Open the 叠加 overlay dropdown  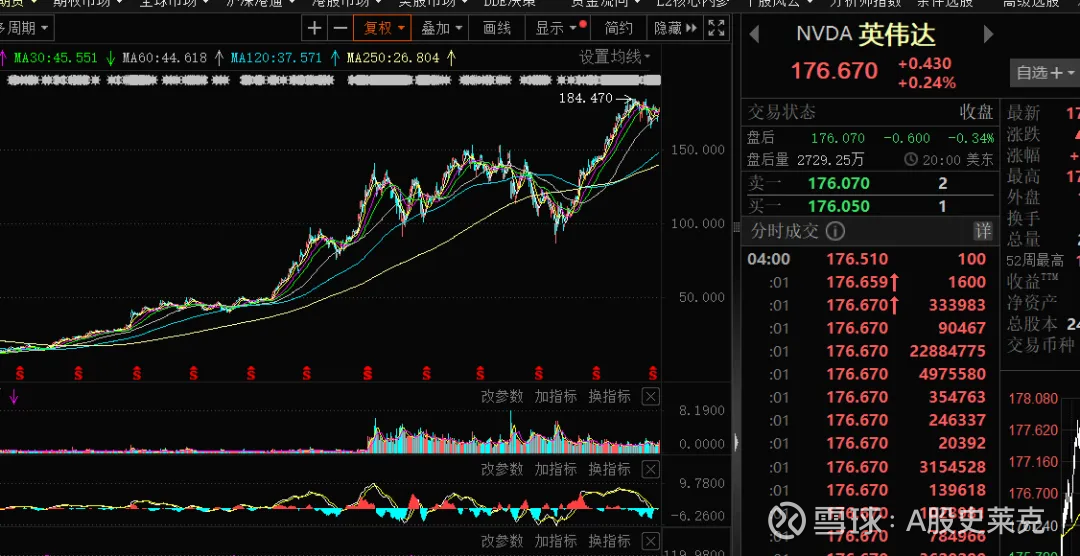(442, 28)
